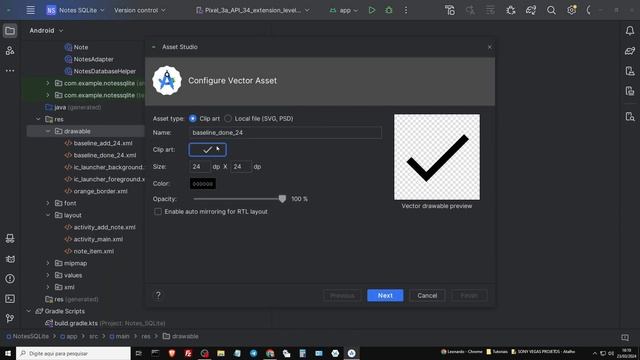Expand the font folder
This screenshot has width=640, height=360.
click(48, 203)
